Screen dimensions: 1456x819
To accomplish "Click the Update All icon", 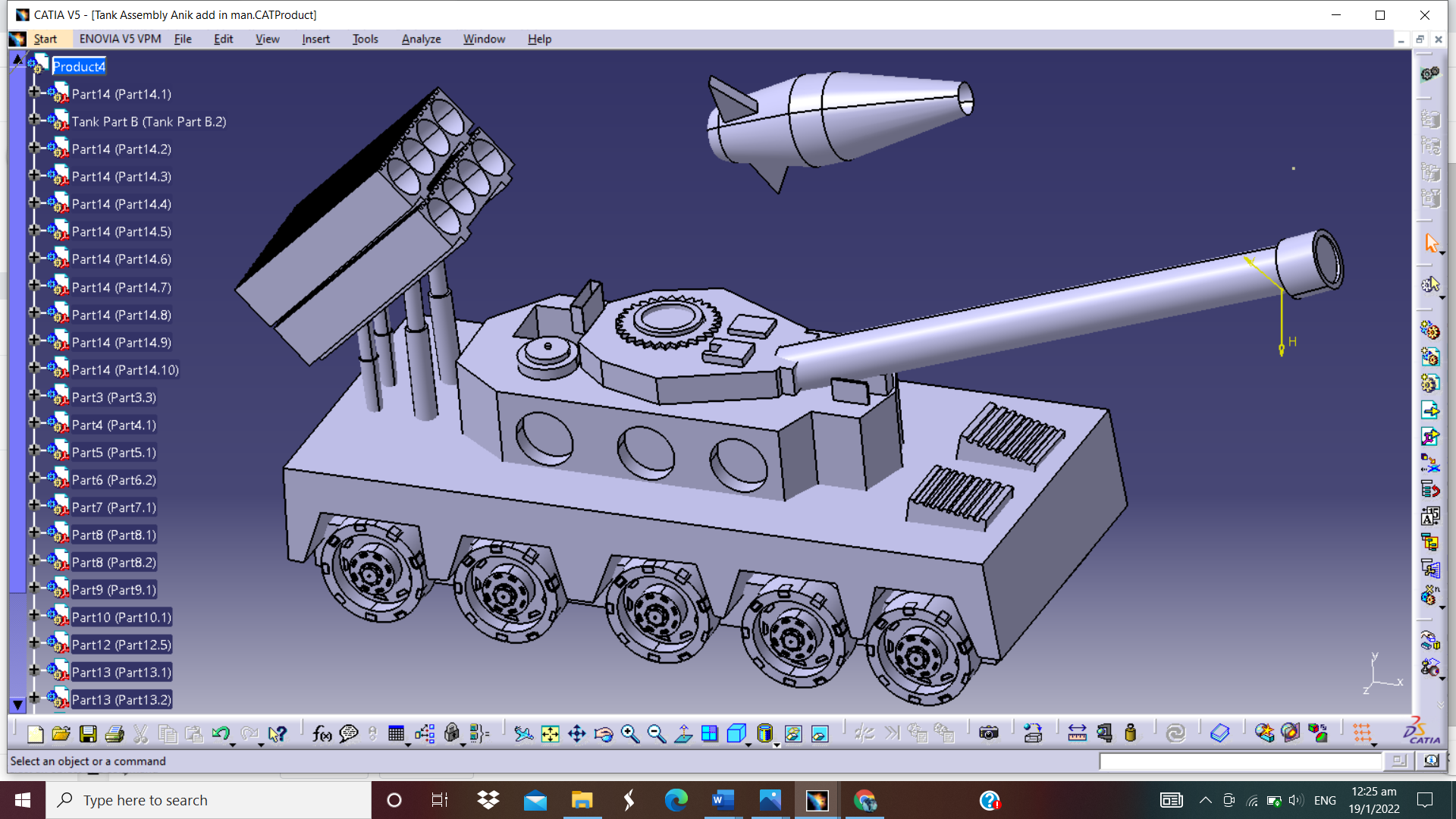I will pos(1175,733).
